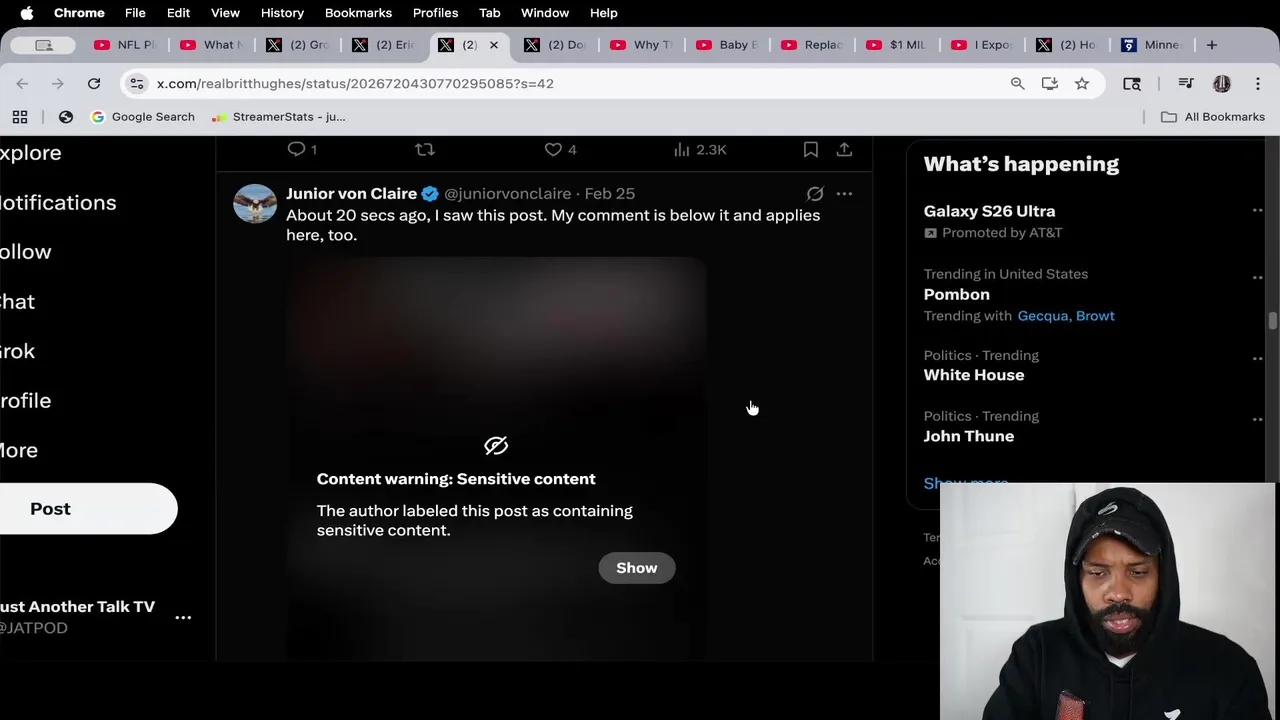Image resolution: width=1280 pixels, height=720 pixels.
Task: Open the John Thune trending topic
Action: [x=969, y=436]
